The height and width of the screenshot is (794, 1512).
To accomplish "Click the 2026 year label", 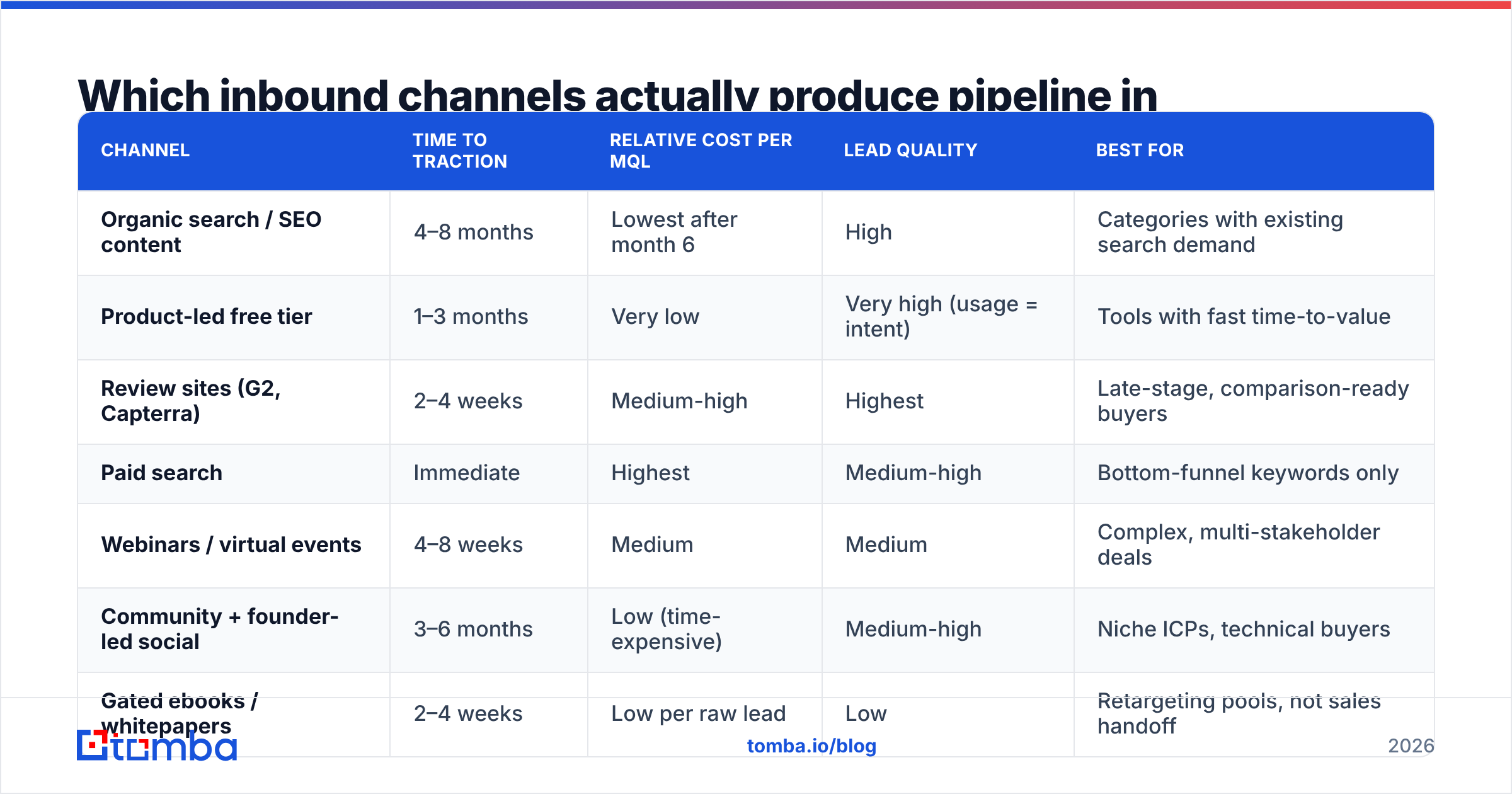I will coord(1411,746).
